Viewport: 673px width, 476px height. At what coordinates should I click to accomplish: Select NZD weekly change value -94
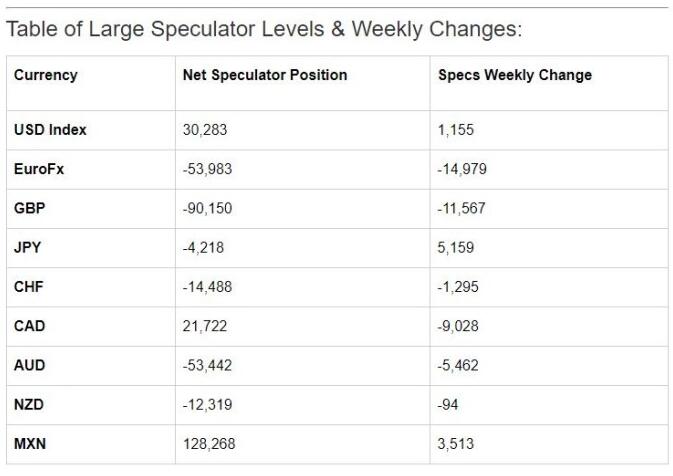[x=449, y=405]
